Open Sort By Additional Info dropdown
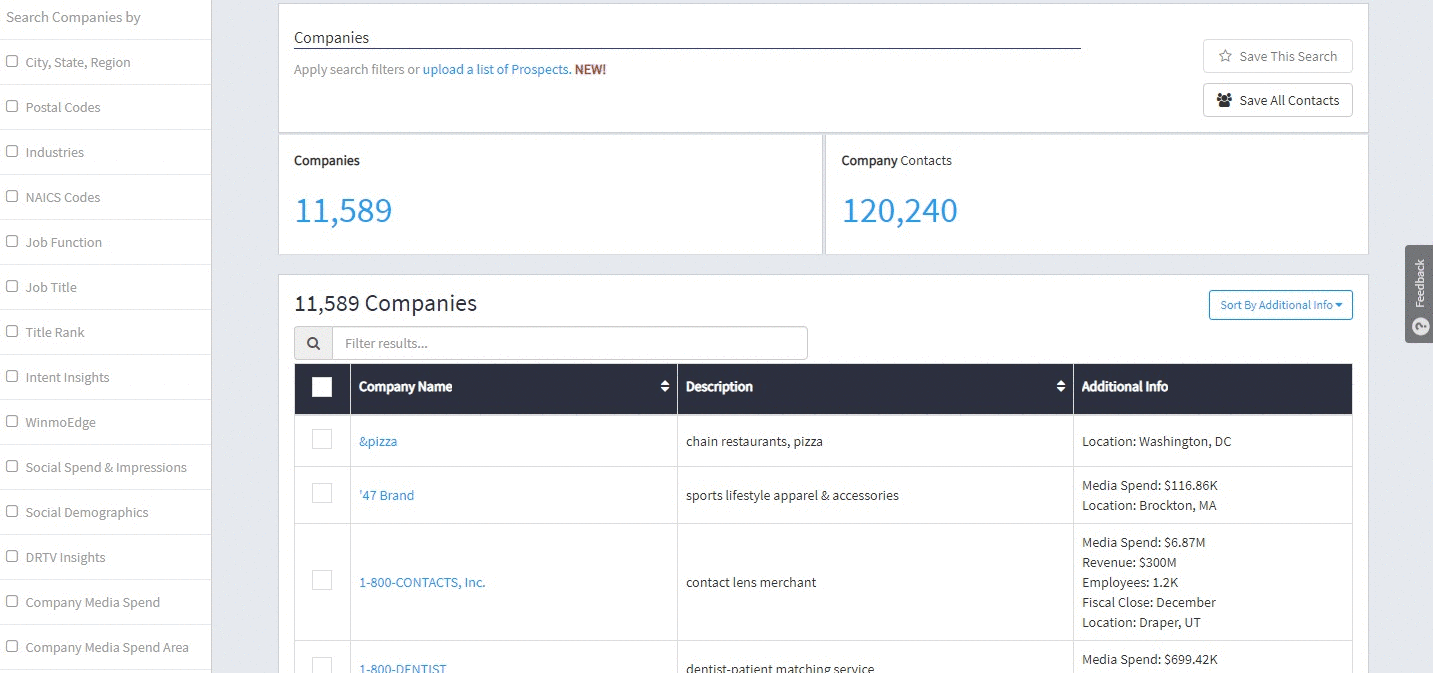Screen dimensions: 1433x673 pyautogui.click(x=1280, y=305)
